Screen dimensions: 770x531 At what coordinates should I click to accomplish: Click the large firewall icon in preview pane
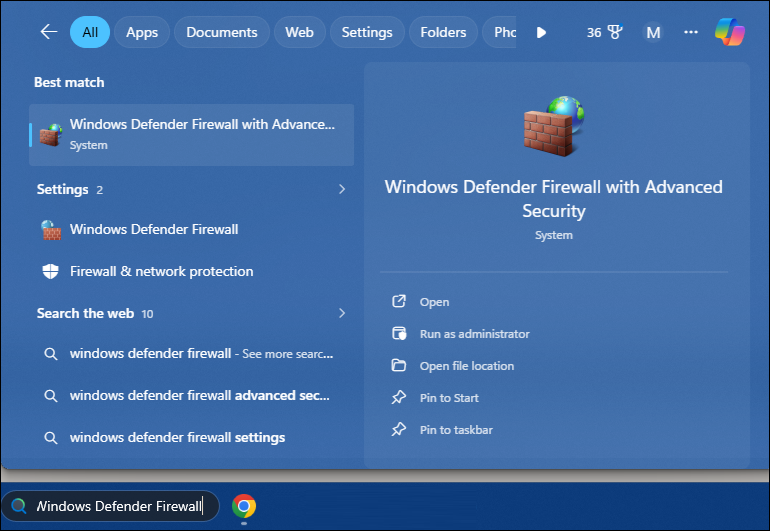tap(553, 126)
